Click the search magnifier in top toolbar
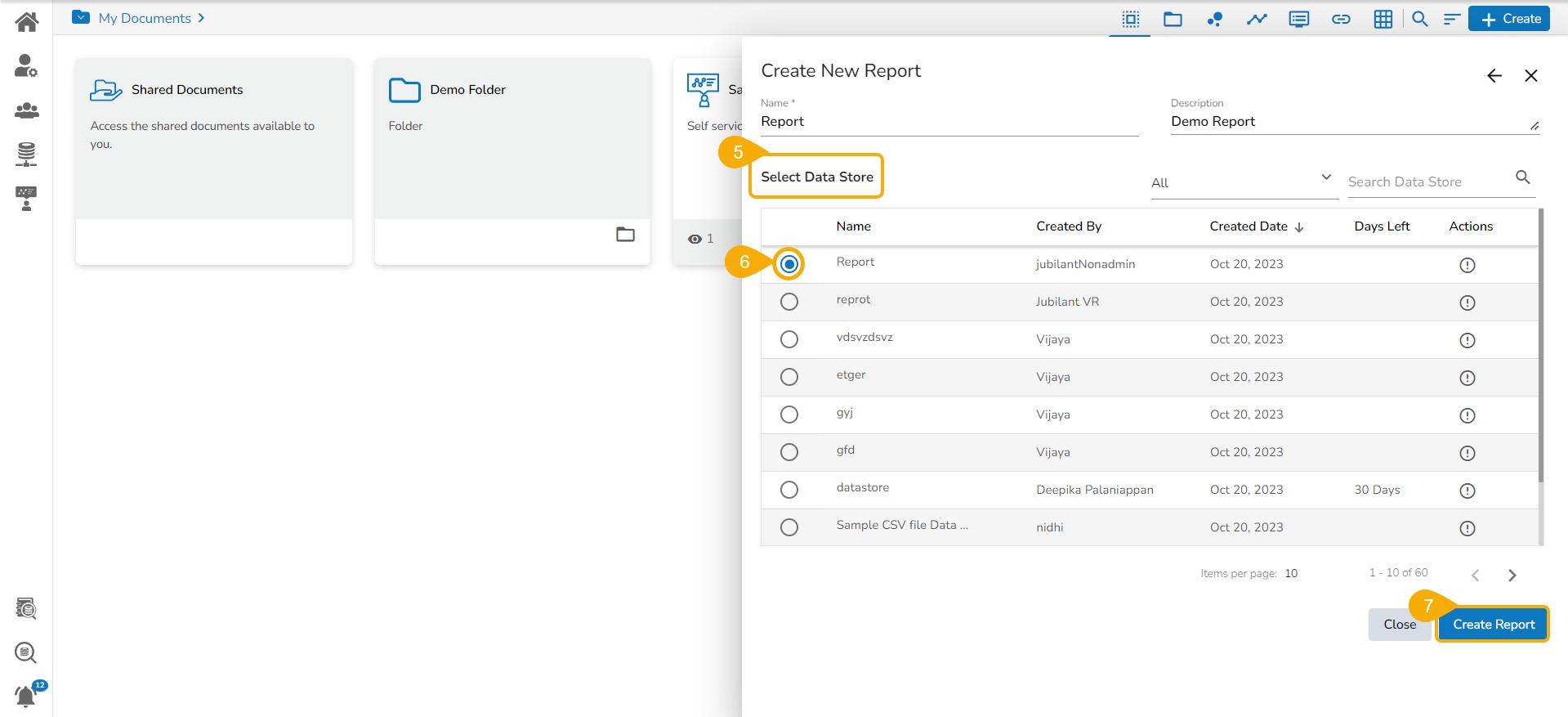The height and width of the screenshot is (717, 1568). [1419, 19]
